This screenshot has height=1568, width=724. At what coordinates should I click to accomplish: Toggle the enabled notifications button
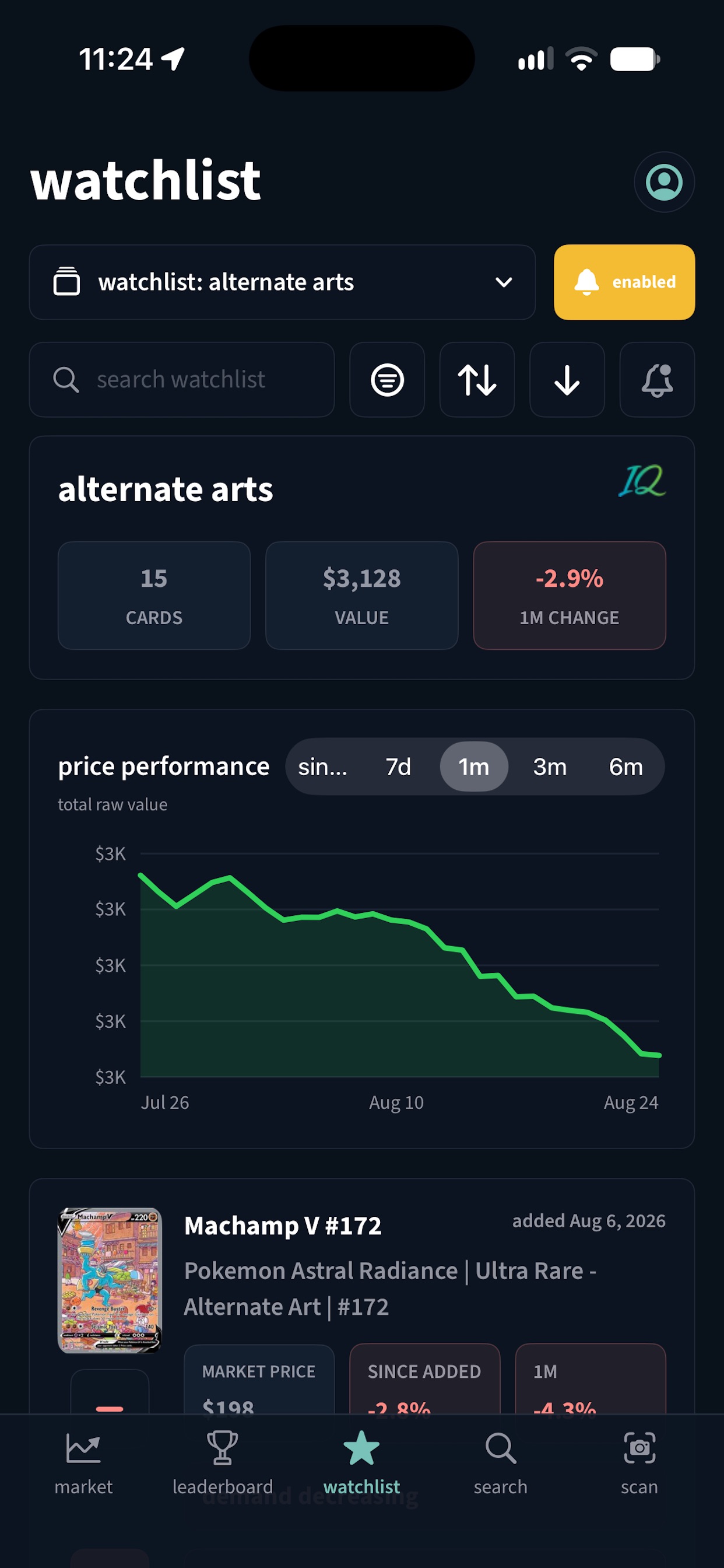pyautogui.click(x=624, y=282)
